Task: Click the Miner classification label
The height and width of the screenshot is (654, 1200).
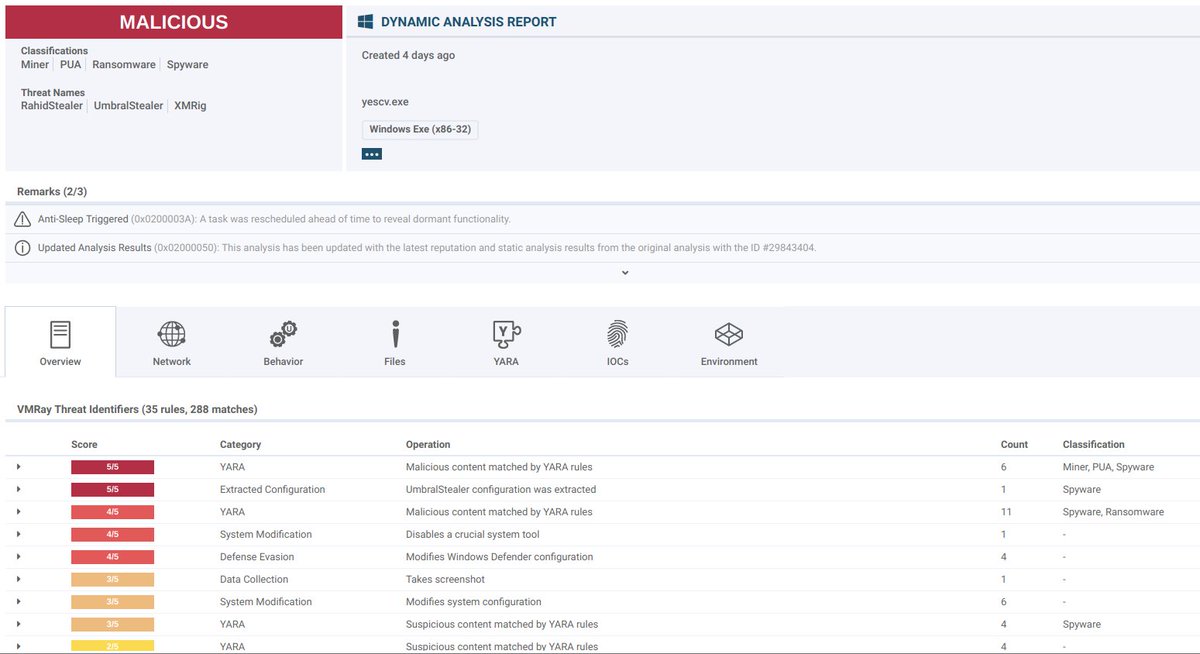Action: (34, 64)
